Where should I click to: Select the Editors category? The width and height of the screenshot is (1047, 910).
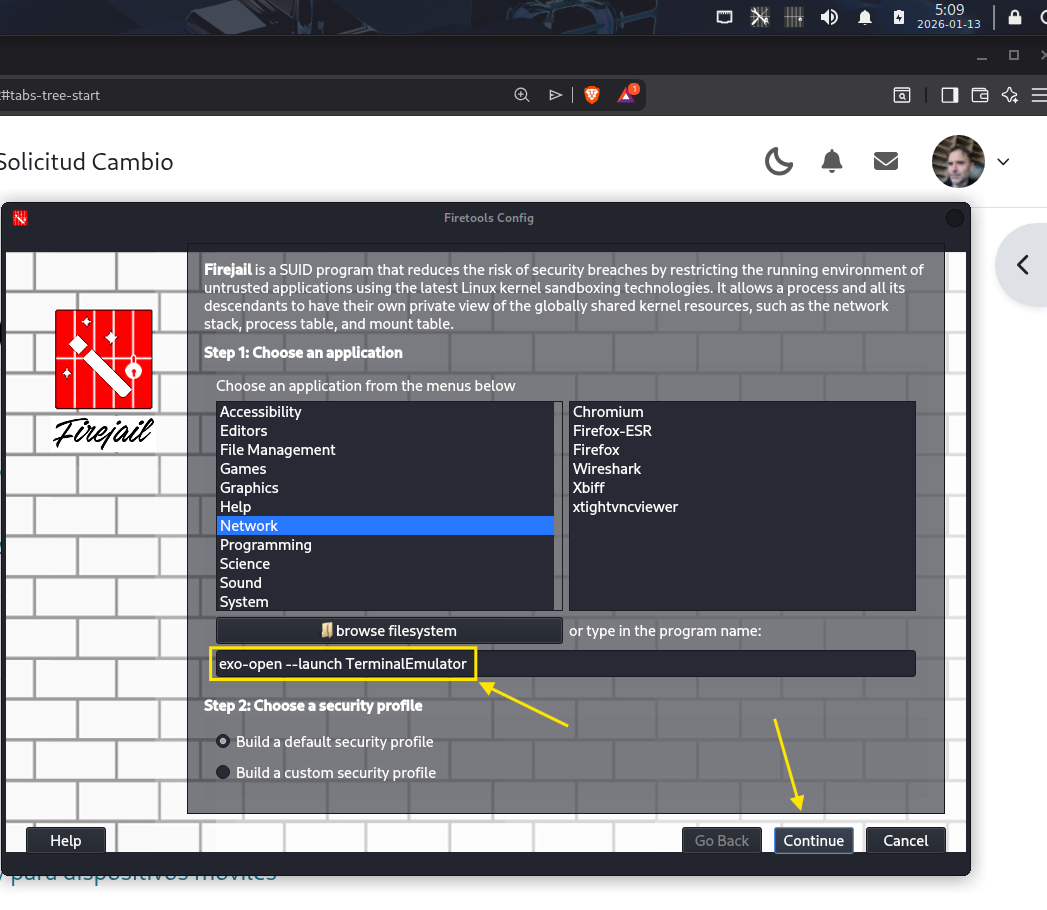click(x=385, y=431)
